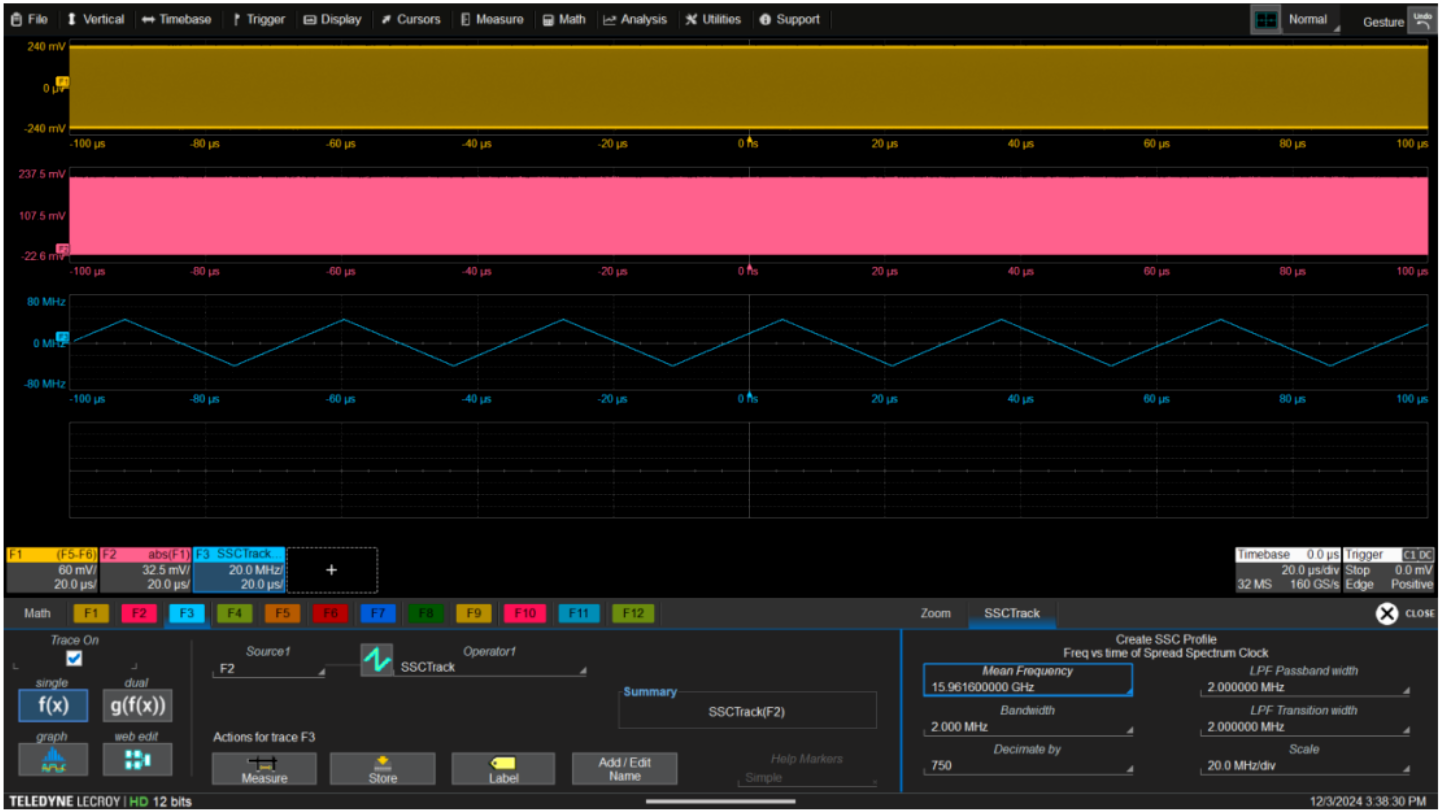
Task: Switch to dual g(f(x)) function mode
Action: pyautogui.click(x=137, y=705)
